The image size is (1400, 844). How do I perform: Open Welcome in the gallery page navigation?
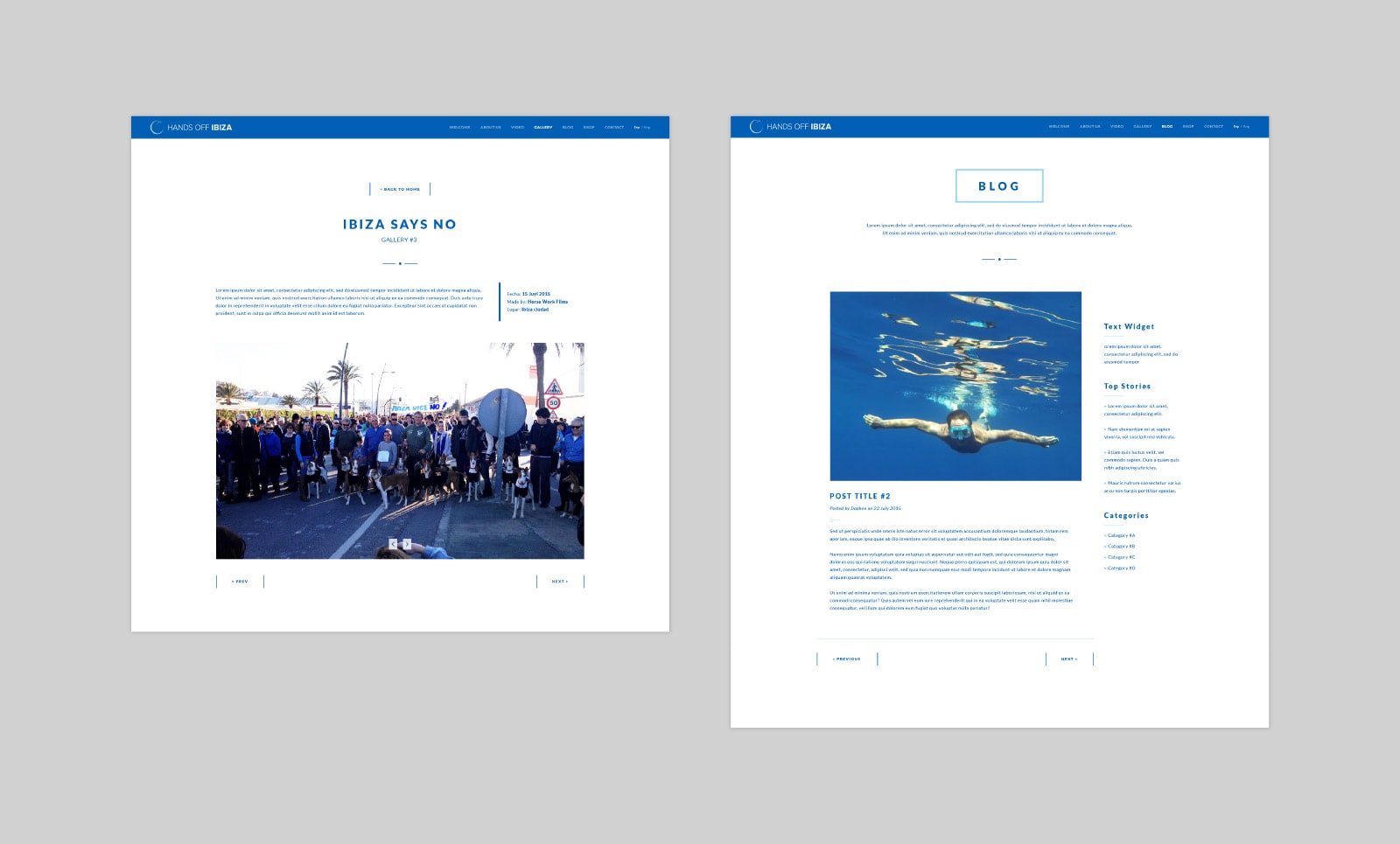[x=459, y=128]
